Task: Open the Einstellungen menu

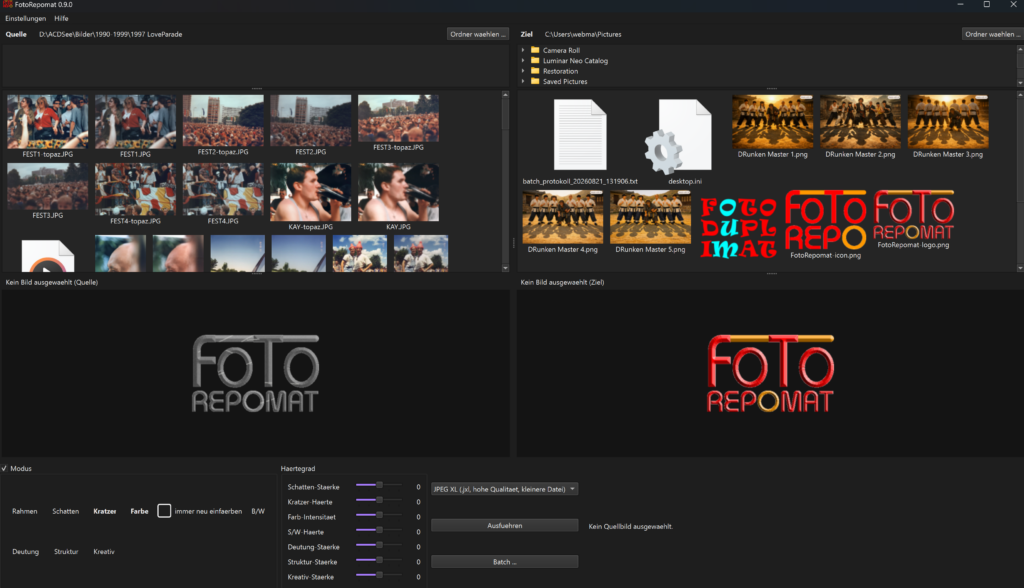Action: click(x=25, y=18)
